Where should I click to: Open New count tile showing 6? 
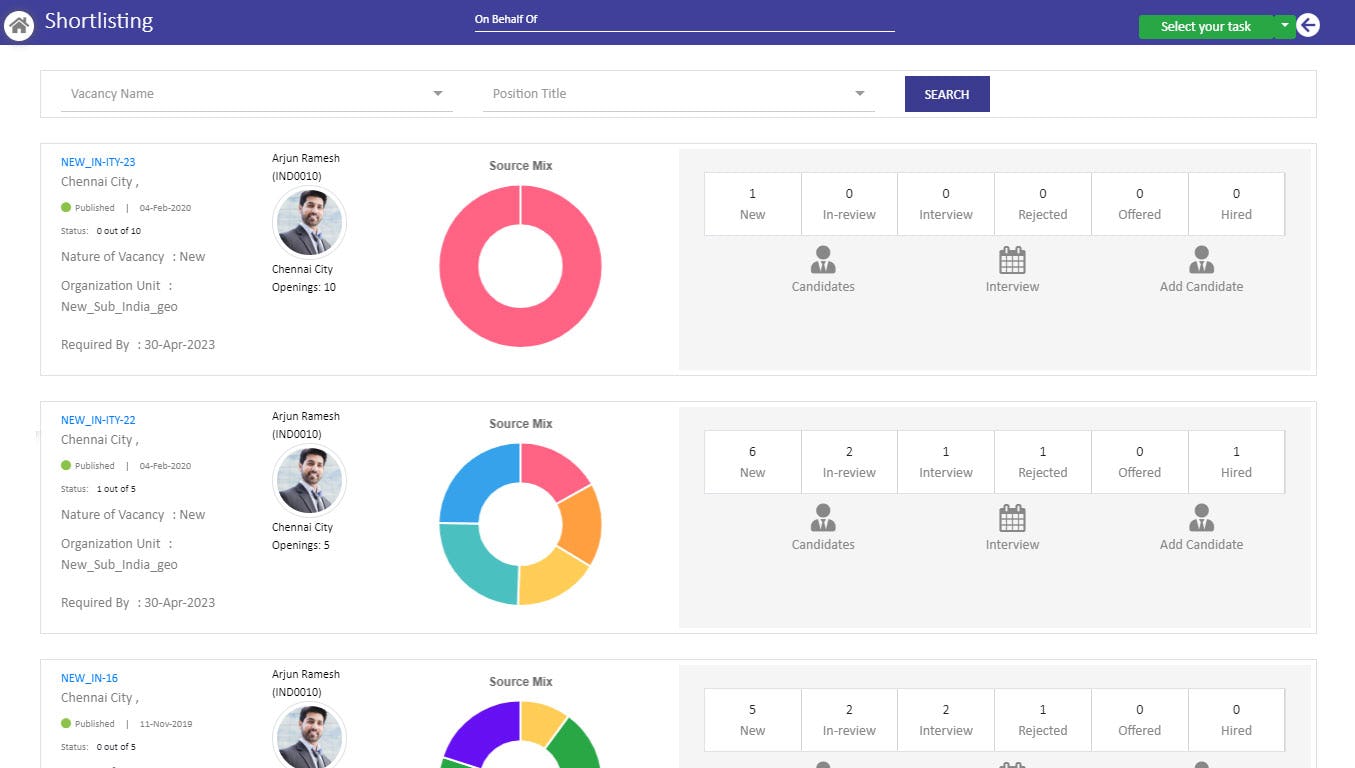pos(753,462)
